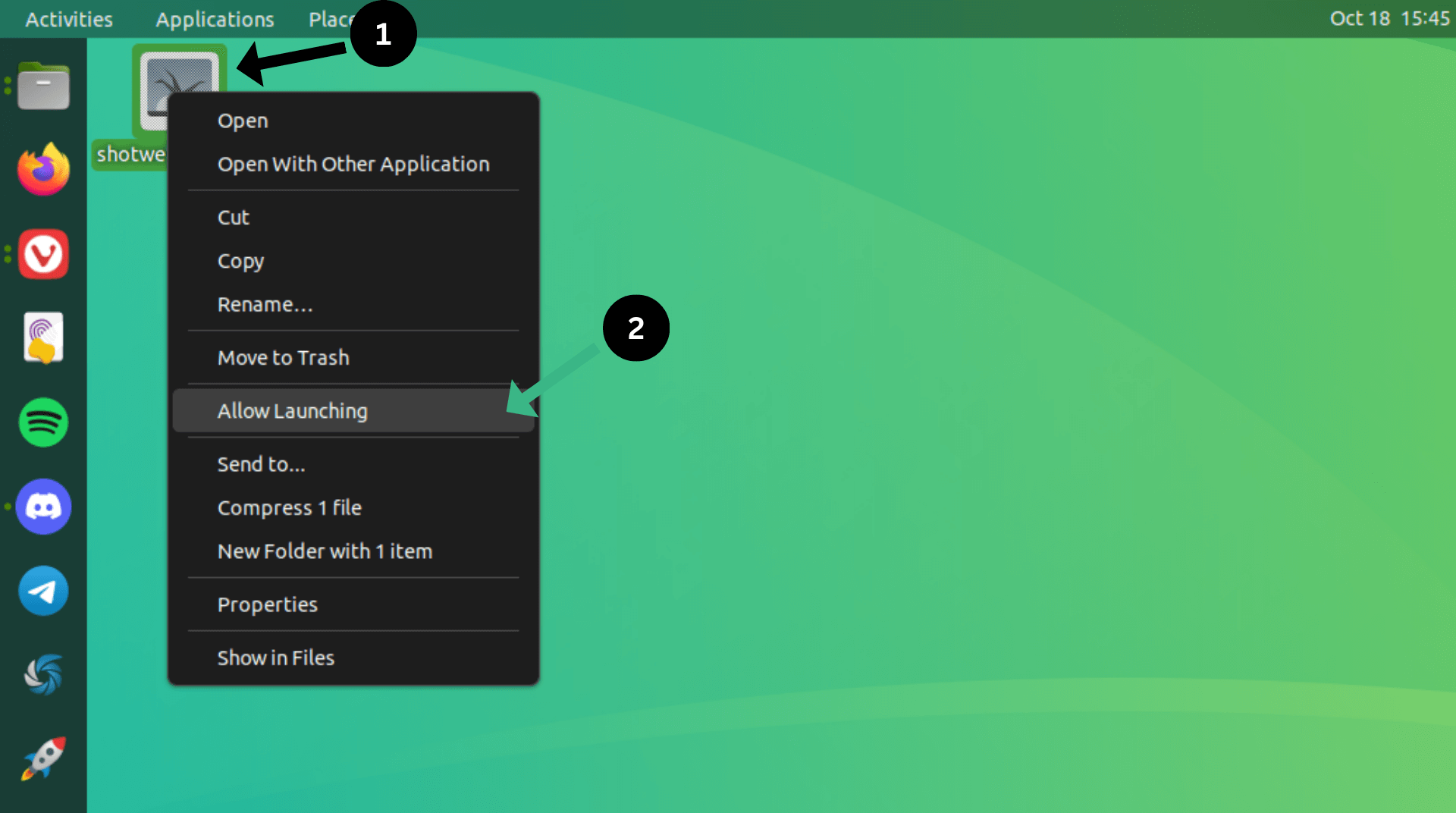Screen dimensions: 1456x813
Task: Open the Applications menu in the top bar
Action: (x=215, y=19)
